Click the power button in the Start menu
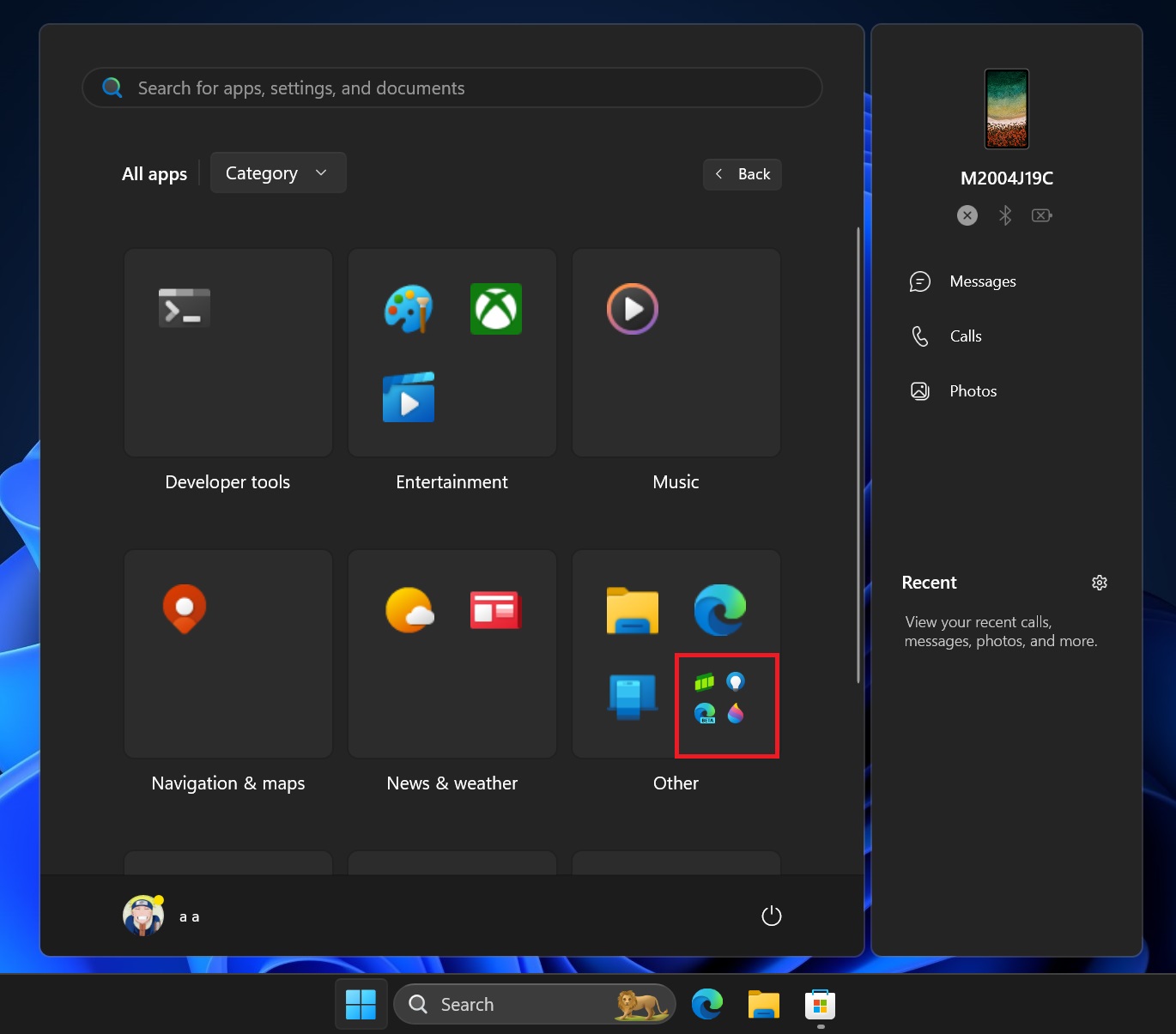The height and width of the screenshot is (1034, 1176). (770, 915)
